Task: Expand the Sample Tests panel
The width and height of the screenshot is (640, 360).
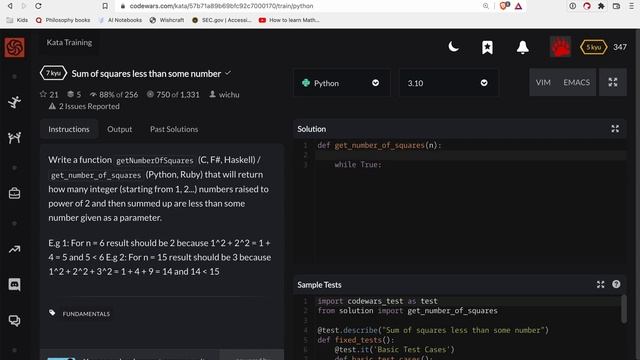Action: pyautogui.click(x=600, y=284)
